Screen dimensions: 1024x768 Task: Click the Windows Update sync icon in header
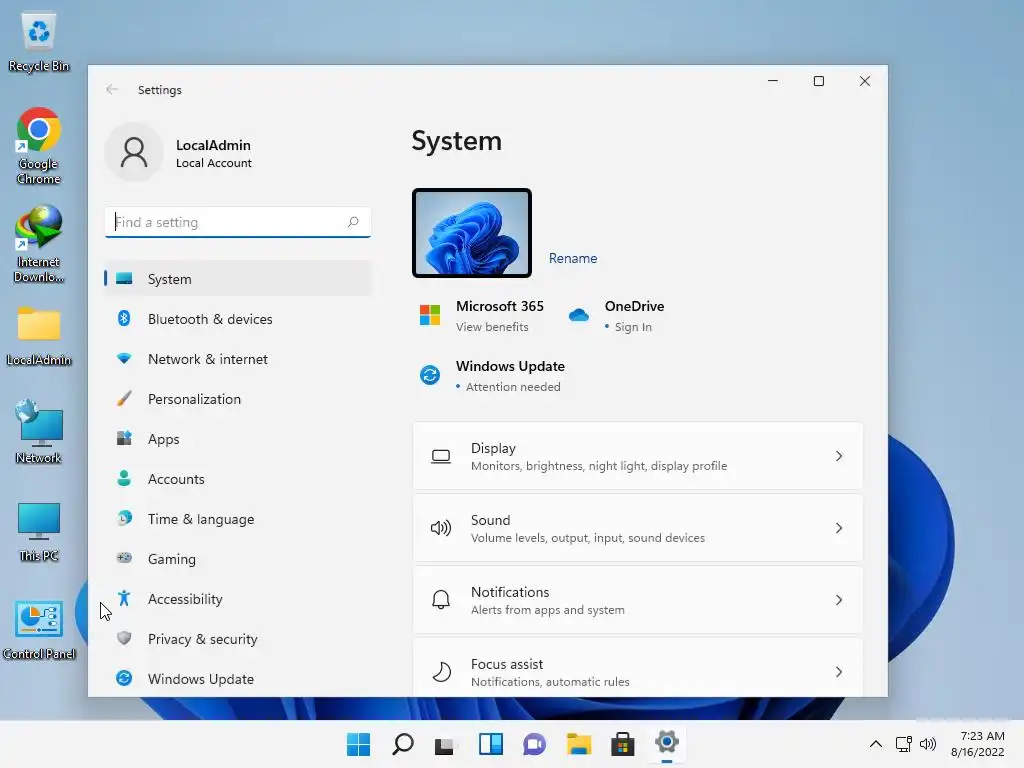430,376
